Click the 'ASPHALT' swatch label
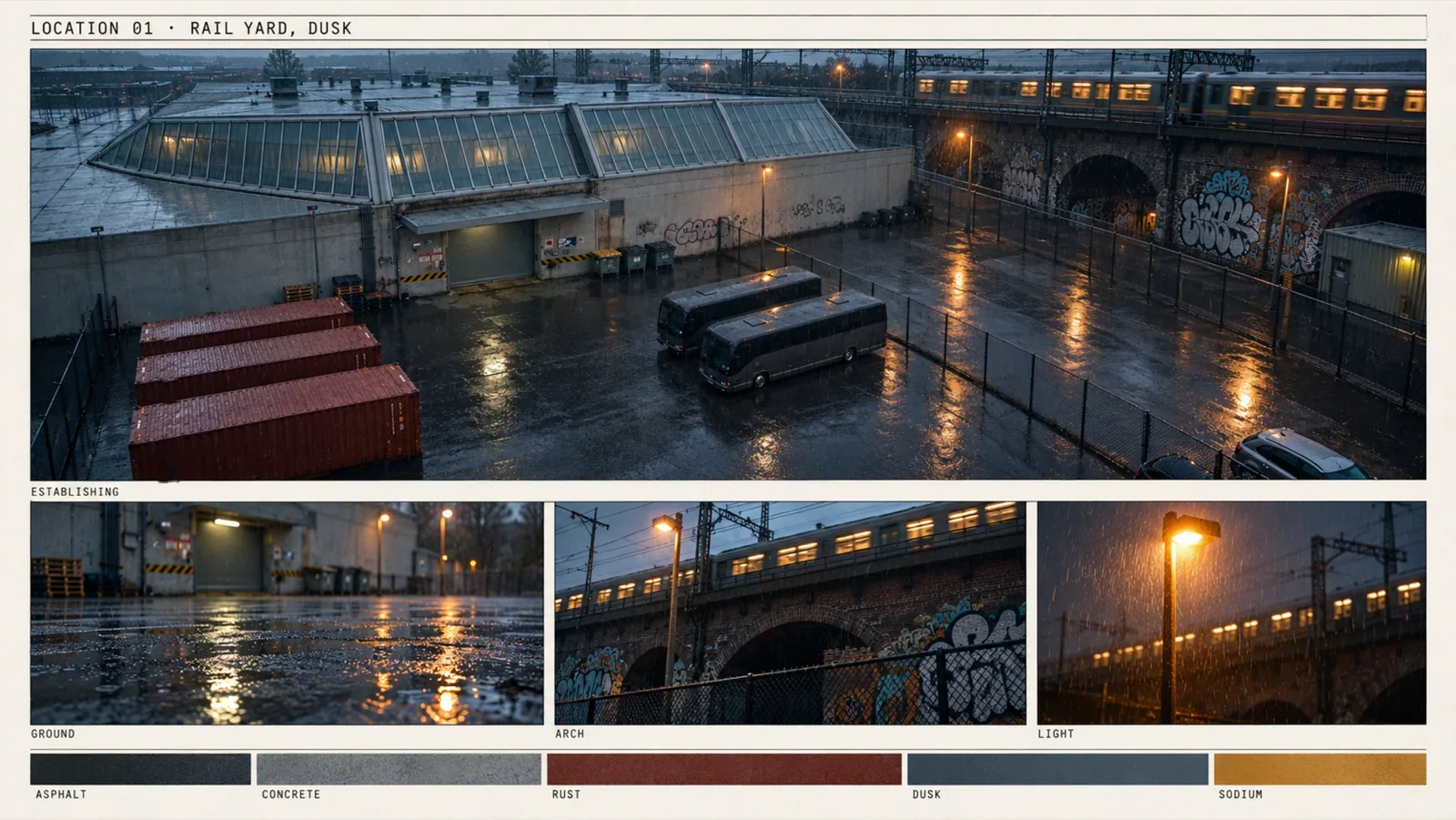Image resolution: width=1456 pixels, height=820 pixels. tap(61, 795)
